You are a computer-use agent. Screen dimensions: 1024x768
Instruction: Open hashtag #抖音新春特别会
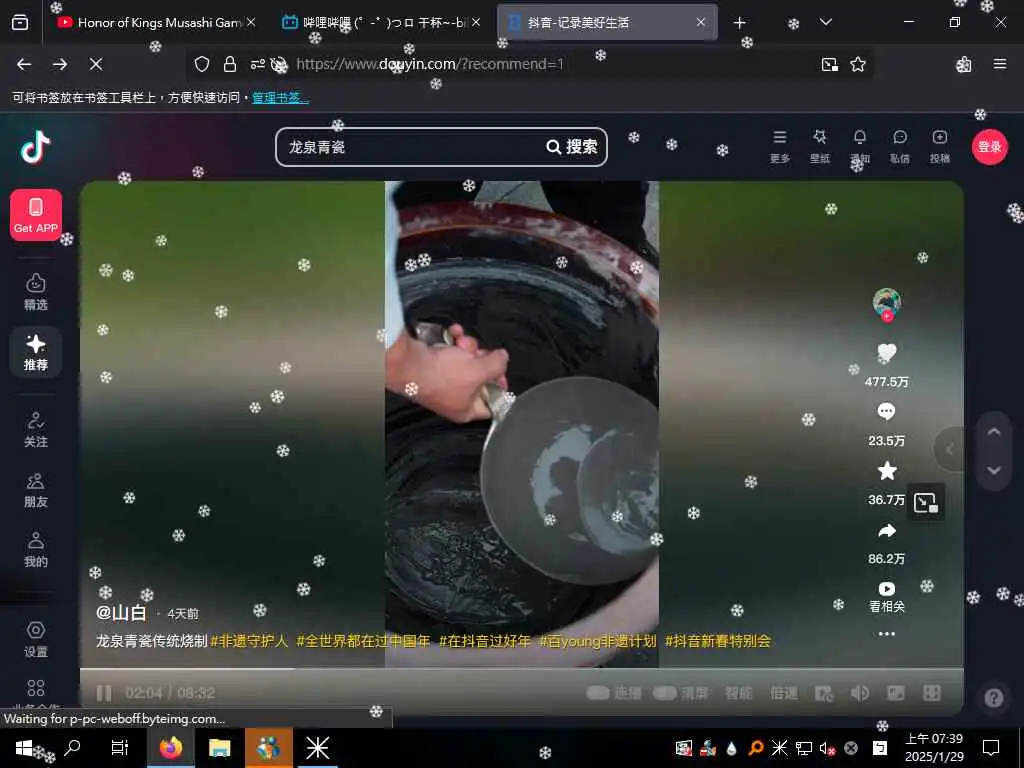718,641
